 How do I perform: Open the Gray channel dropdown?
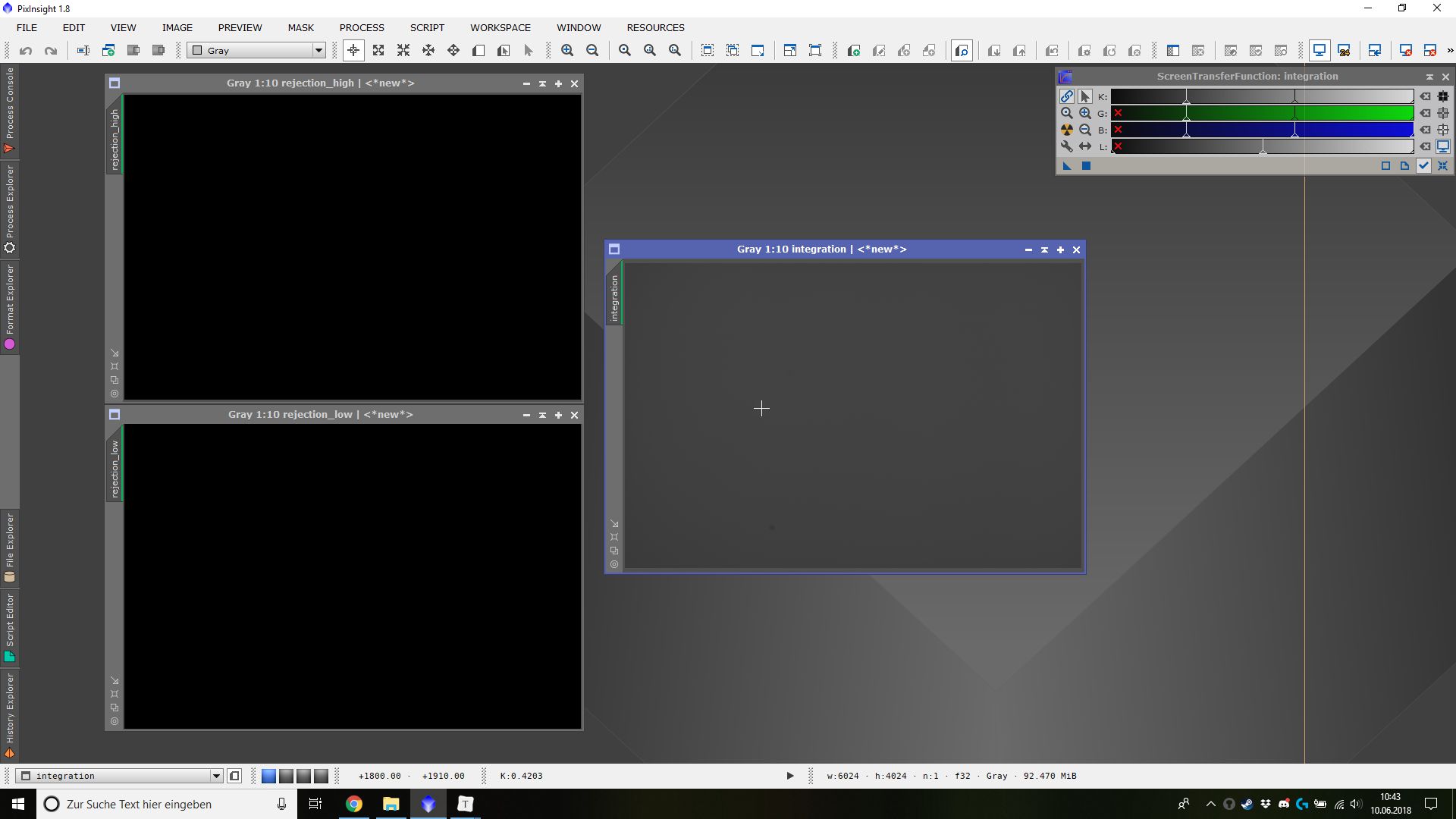click(x=257, y=51)
